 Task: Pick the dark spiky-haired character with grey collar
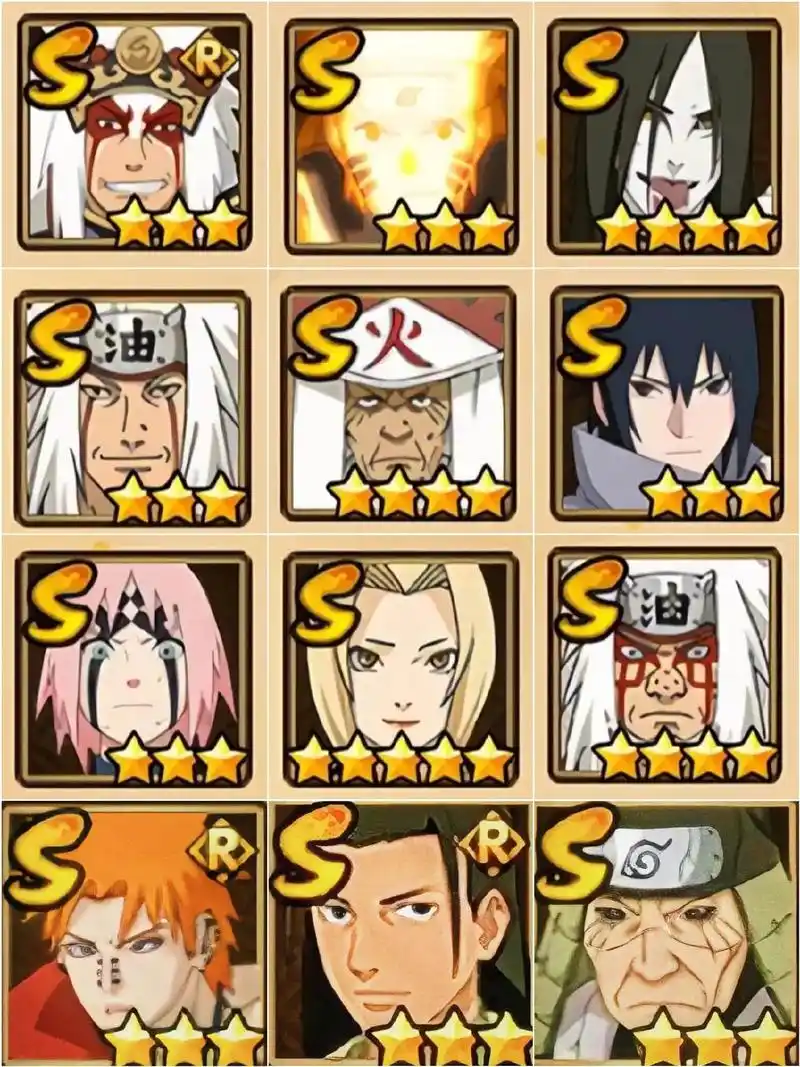(666, 406)
